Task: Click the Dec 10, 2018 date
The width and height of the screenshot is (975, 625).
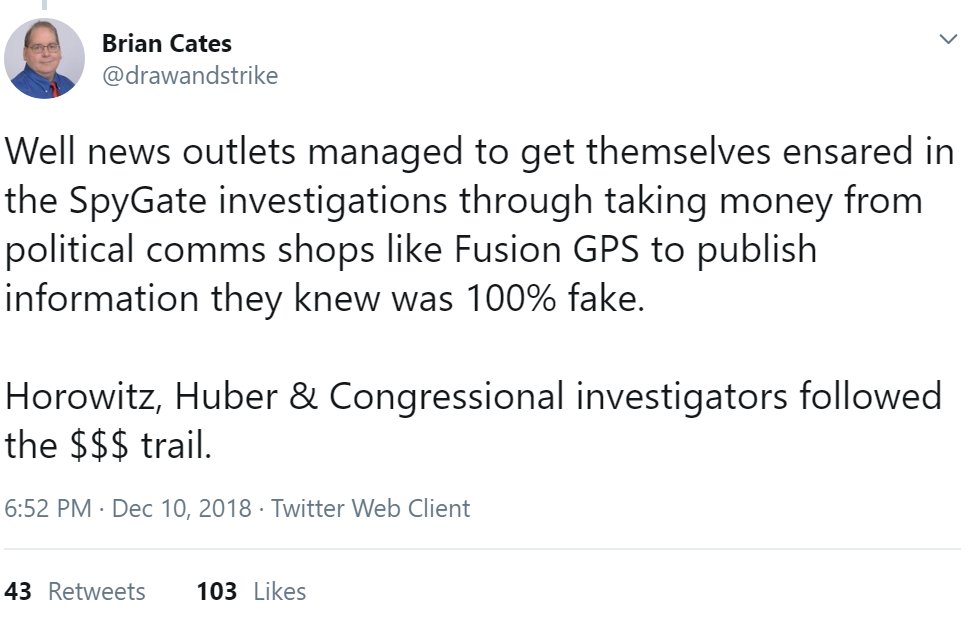Action: pyautogui.click(x=181, y=508)
